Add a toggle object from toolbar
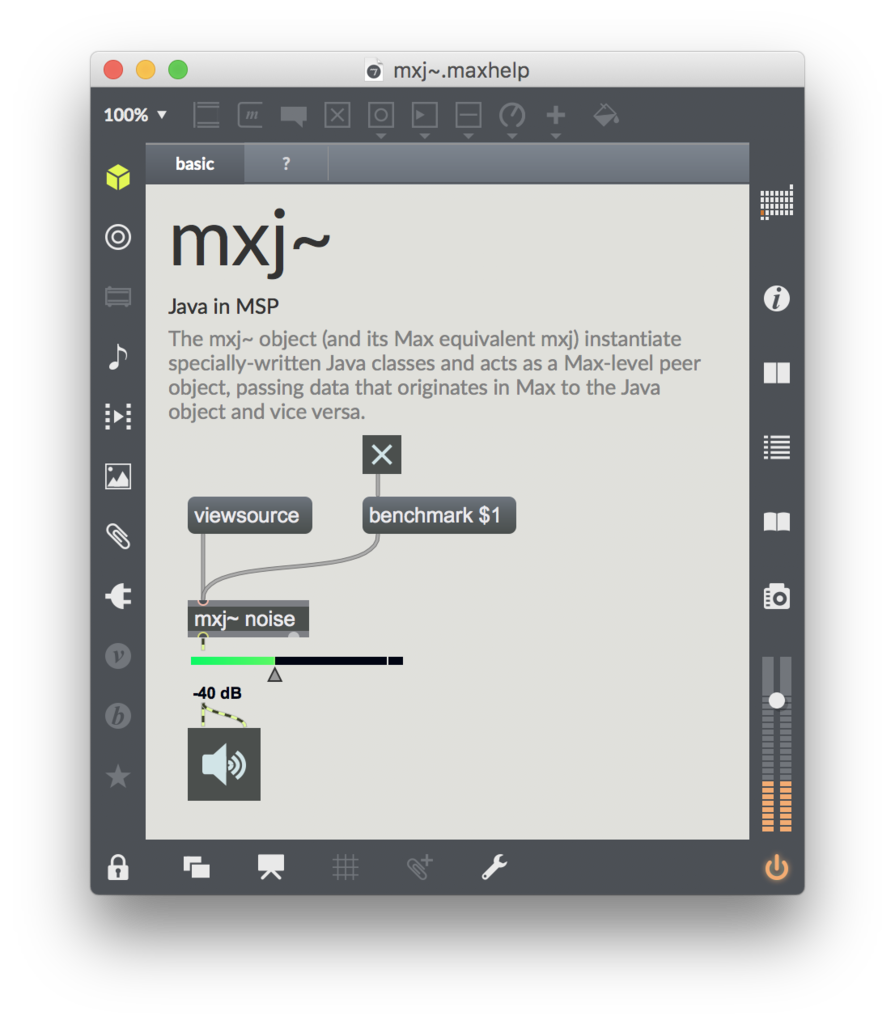 (x=337, y=116)
